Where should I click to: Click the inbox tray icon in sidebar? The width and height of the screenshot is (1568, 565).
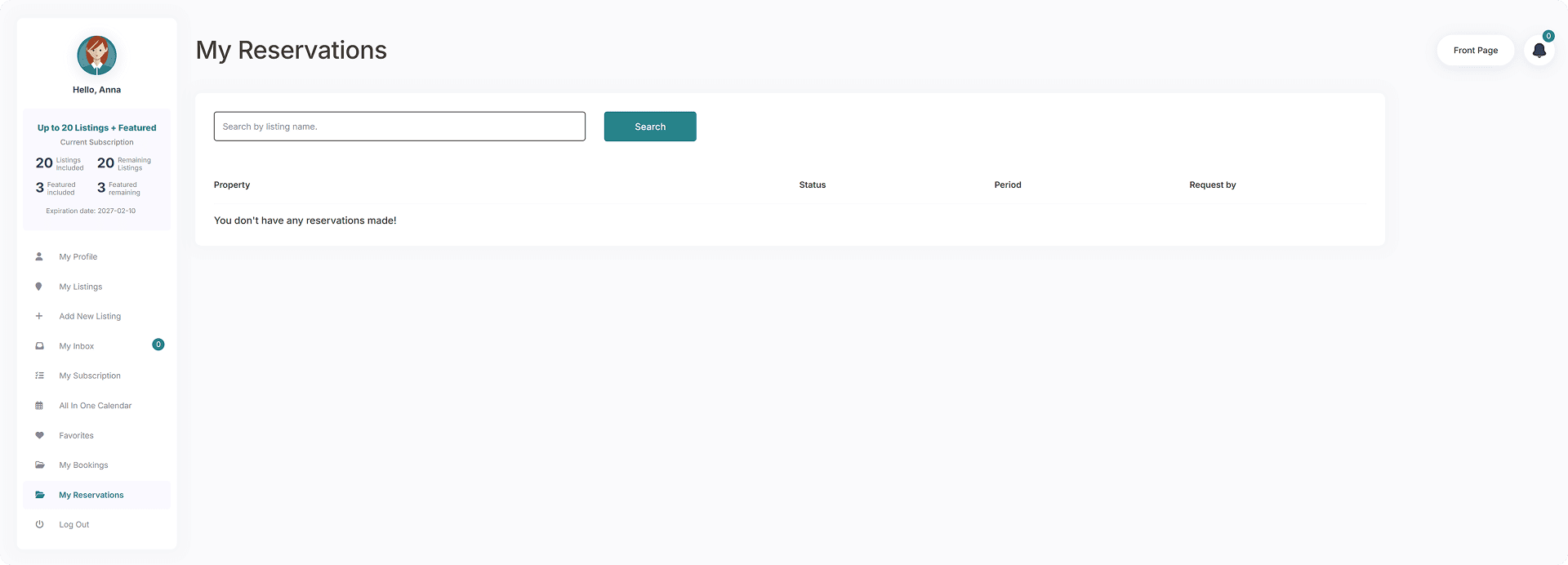point(39,346)
